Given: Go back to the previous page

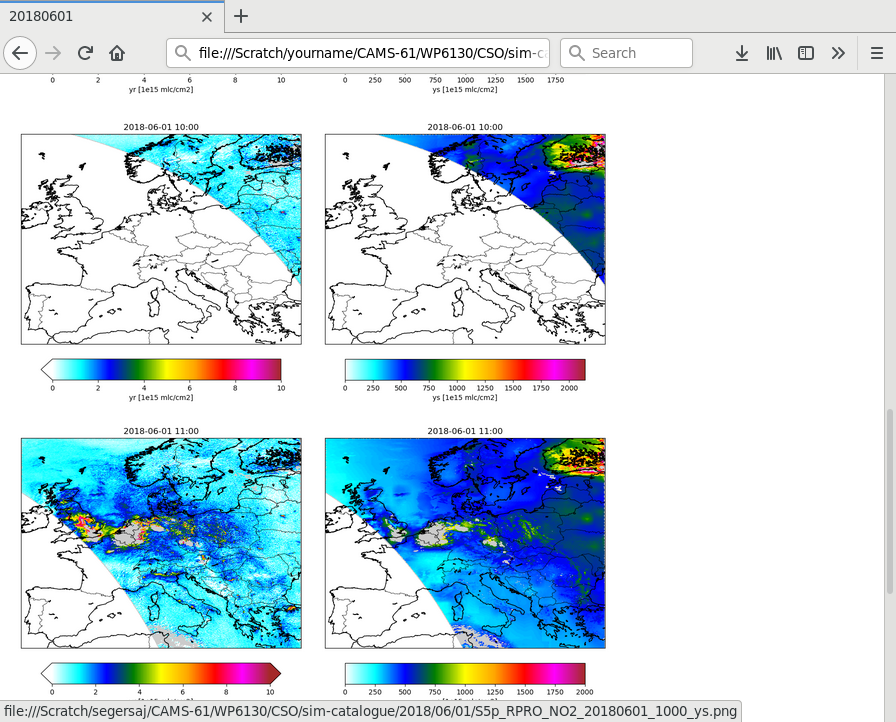Looking at the screenshot, I should (x=20, y=53).
